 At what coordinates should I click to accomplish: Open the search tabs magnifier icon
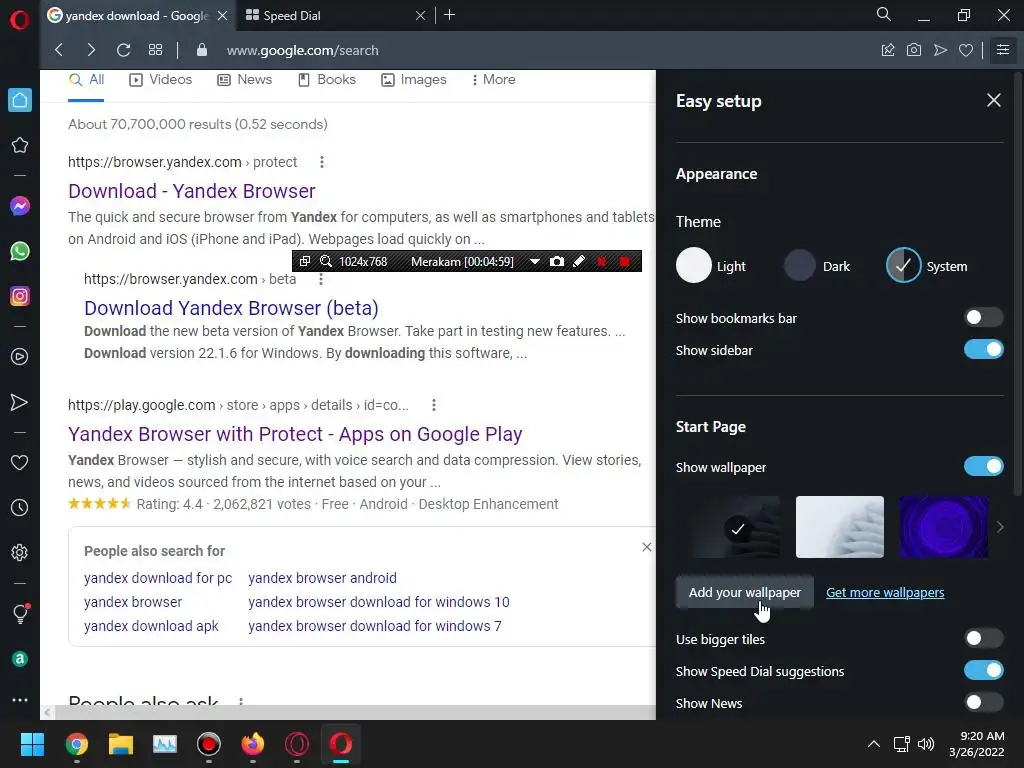click(x=884, y=14)
